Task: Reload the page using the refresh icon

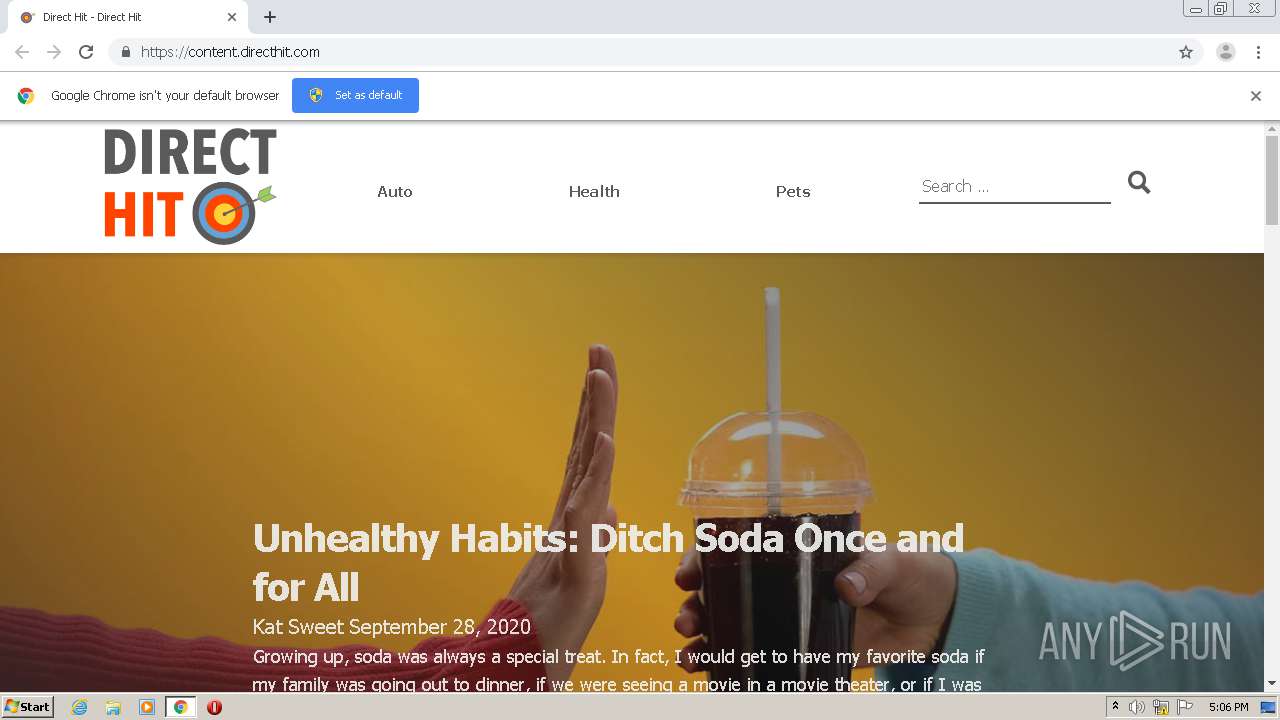Action: (x=86, y=52)
